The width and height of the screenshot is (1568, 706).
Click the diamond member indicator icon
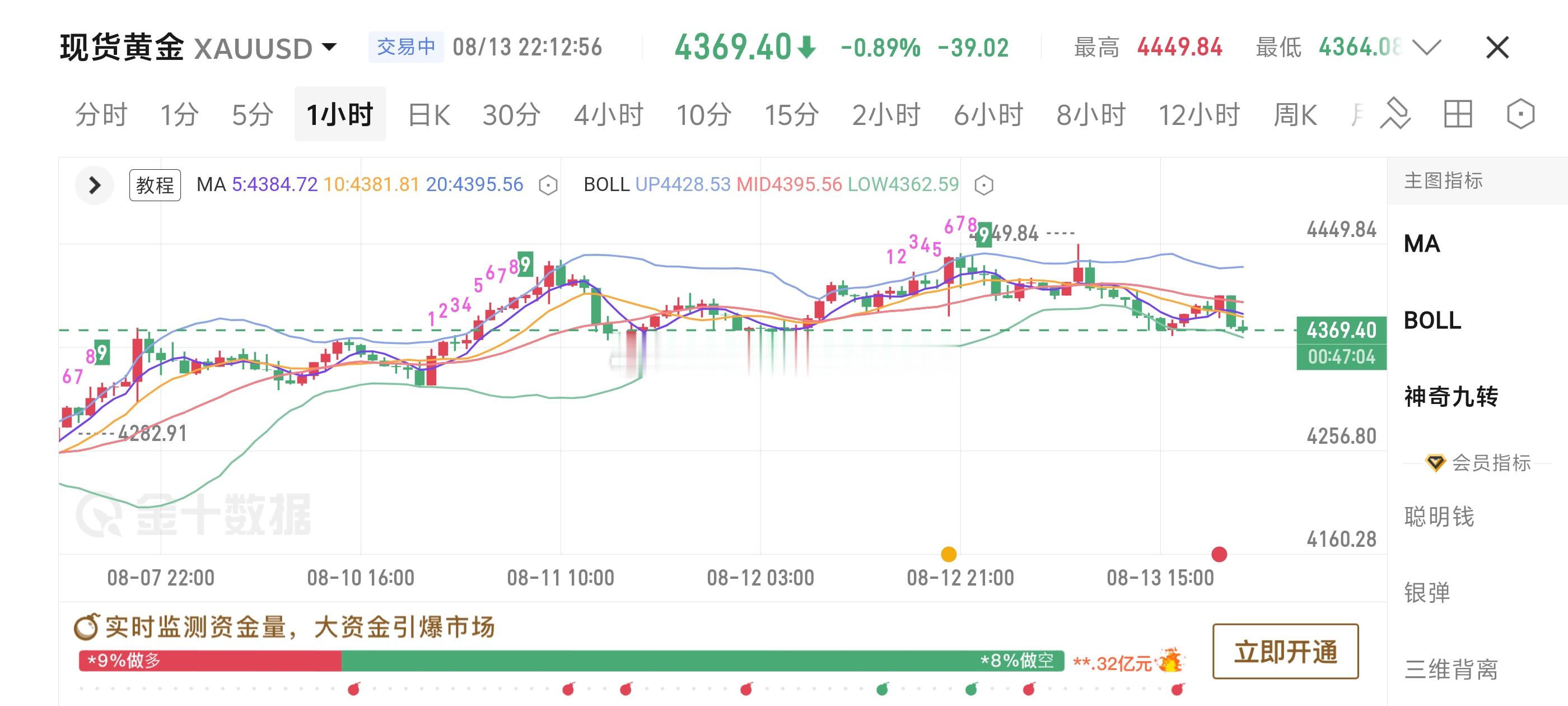coord(1435,463)
